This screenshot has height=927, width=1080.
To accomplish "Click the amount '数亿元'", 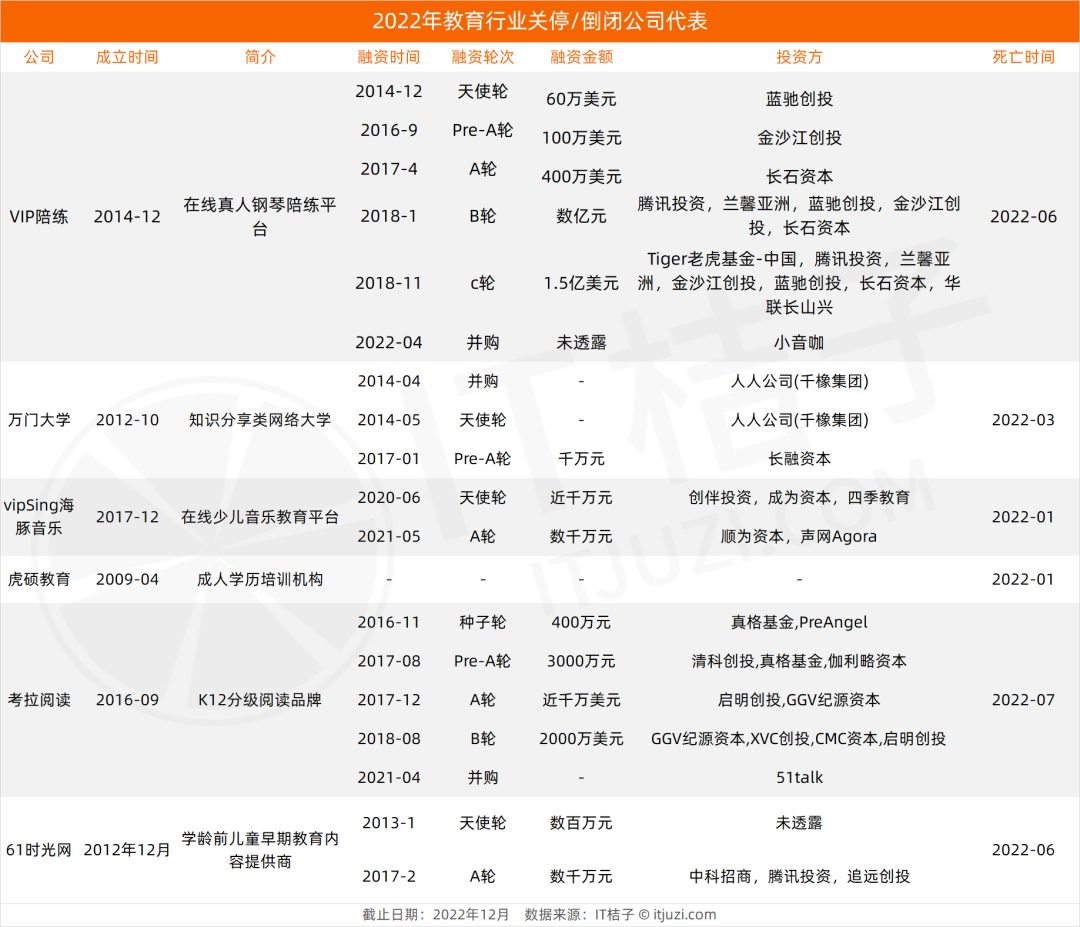I will coord(581,216).
